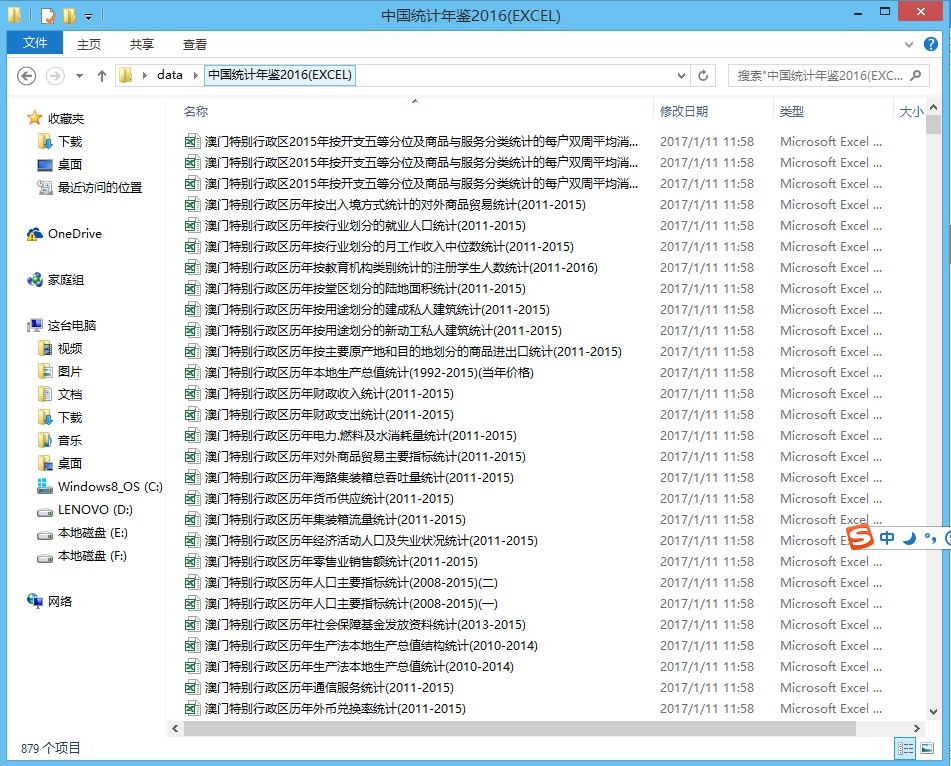This screenshot has width=951, height=766.
Task: Switch to the 共享 tab
Action: pos(141,44)
